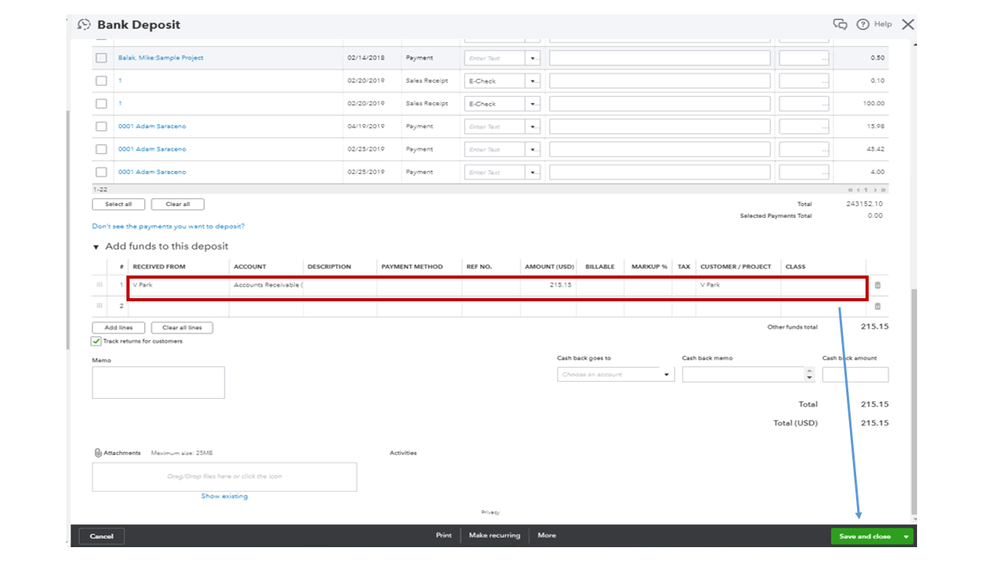Click ref no. field on 0.10 row
The image size is (999, 562).
(x=804, y=81)
